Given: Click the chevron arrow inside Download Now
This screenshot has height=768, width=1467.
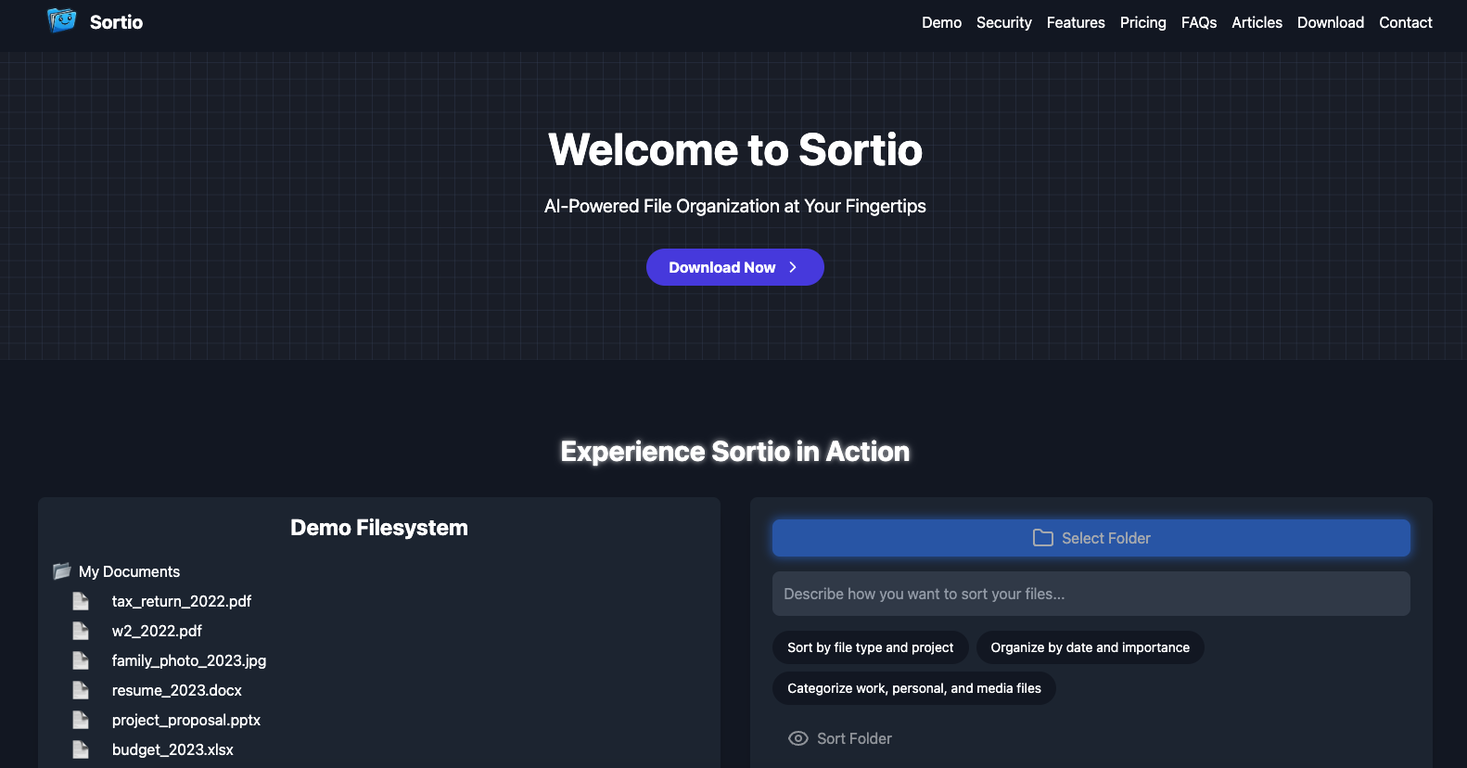Looking at the screenshot, I should tap(792, 267).
